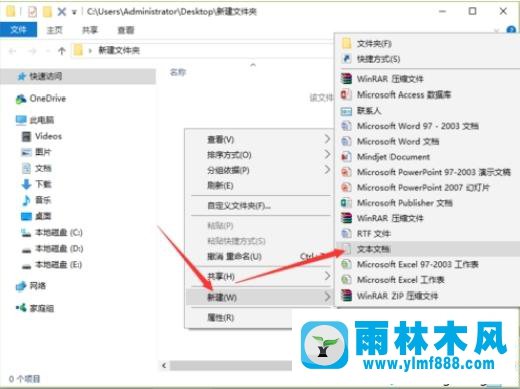
Task: Expand the arrow beside 查看(V)
Action: point(327,139)
